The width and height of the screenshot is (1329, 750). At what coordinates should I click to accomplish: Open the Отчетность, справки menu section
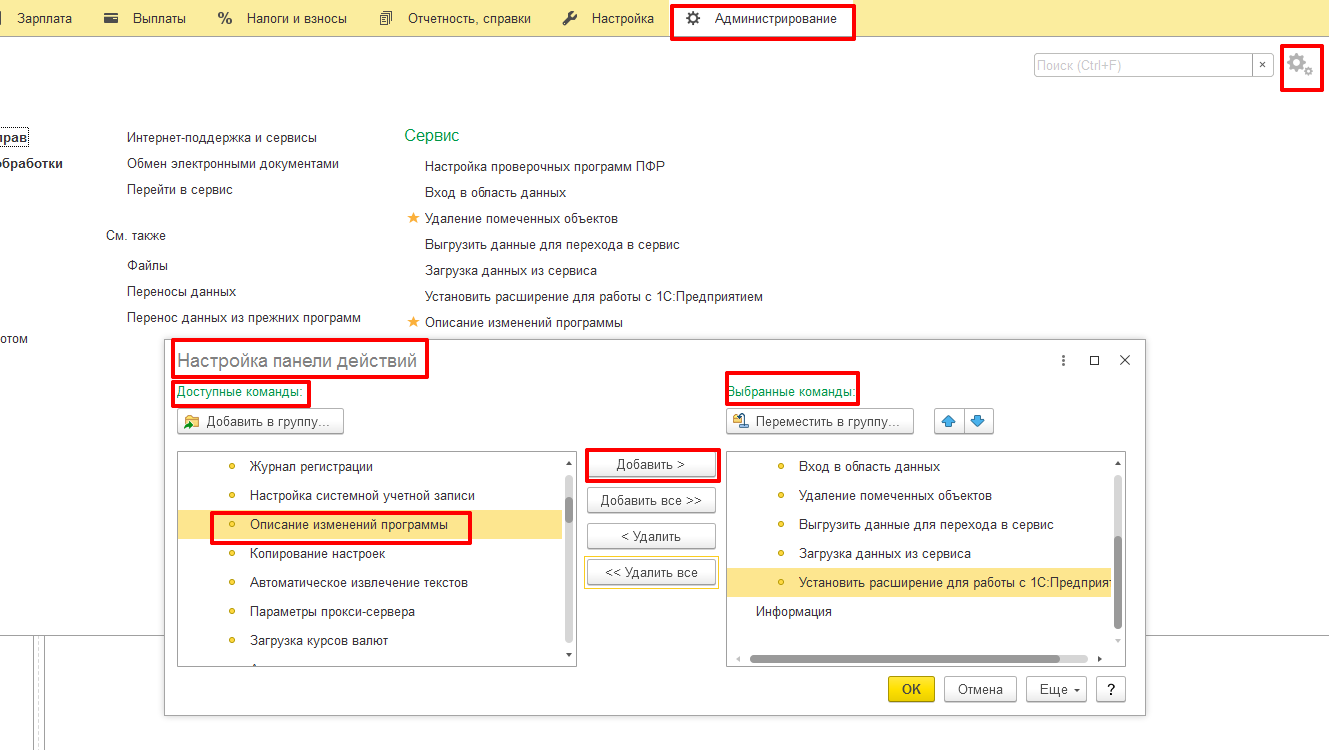click(x=456, y=19)
